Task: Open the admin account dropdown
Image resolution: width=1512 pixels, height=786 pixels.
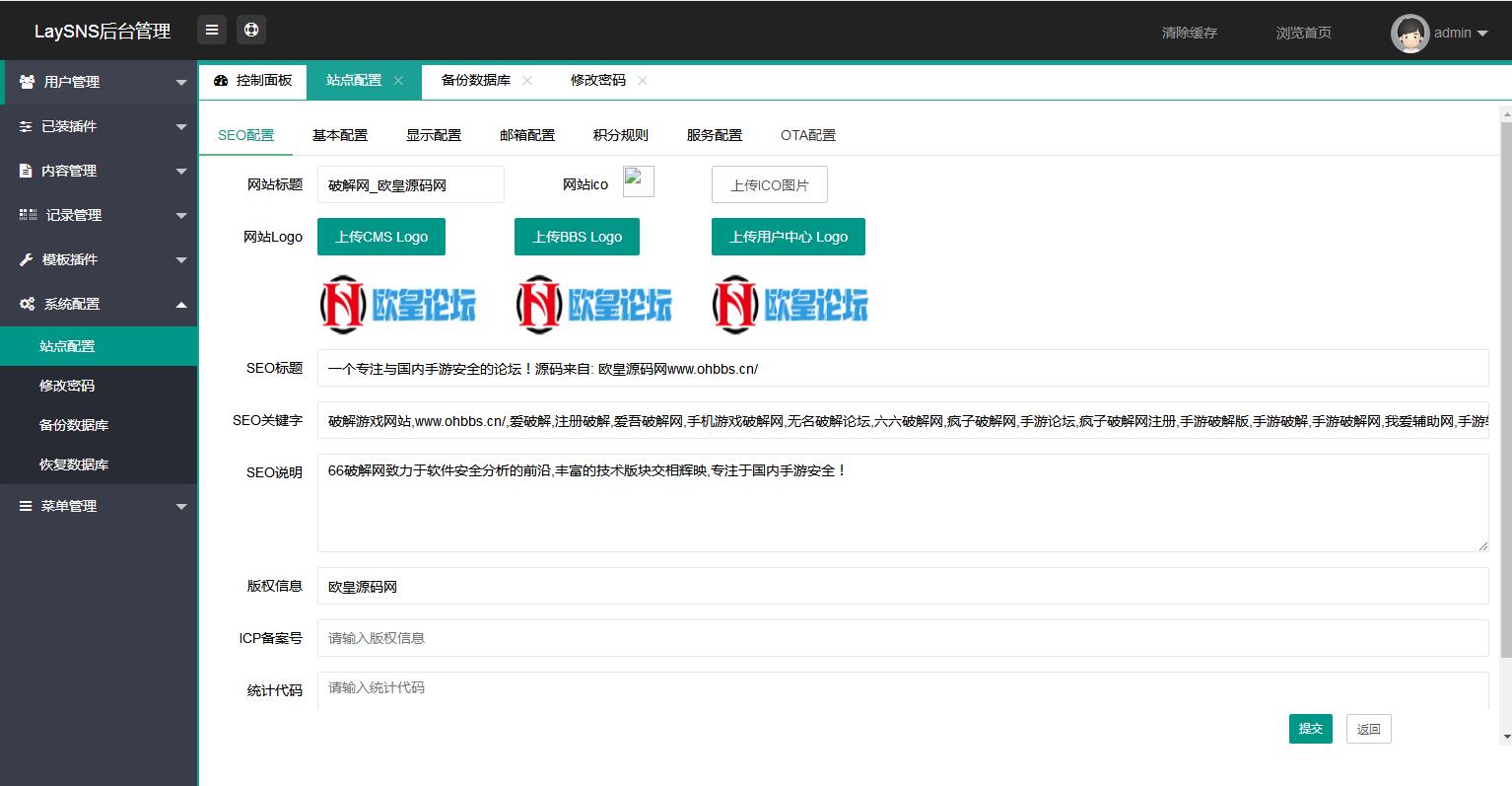Action: point(1451,33)
